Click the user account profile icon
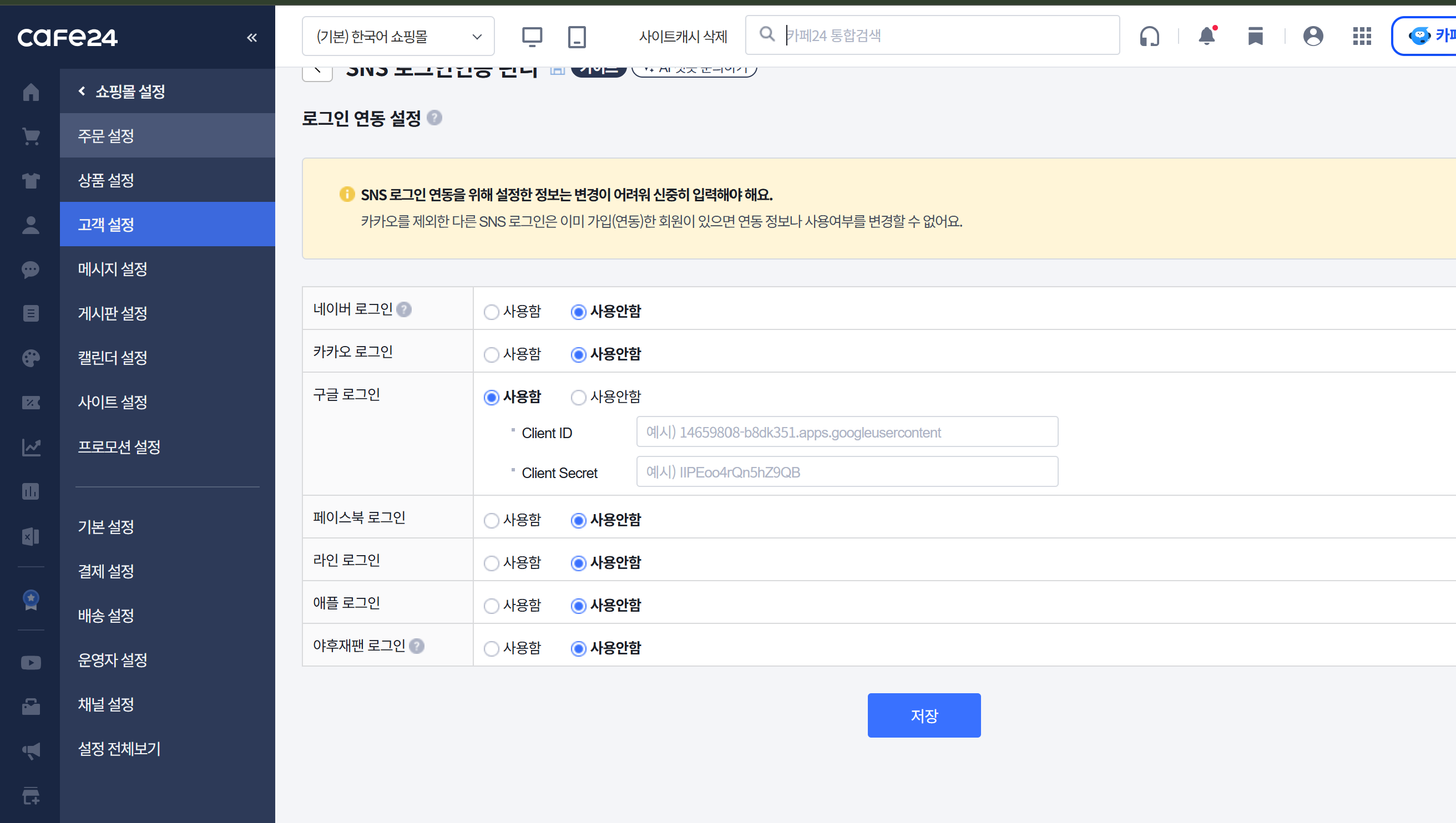 point(1313,36)
